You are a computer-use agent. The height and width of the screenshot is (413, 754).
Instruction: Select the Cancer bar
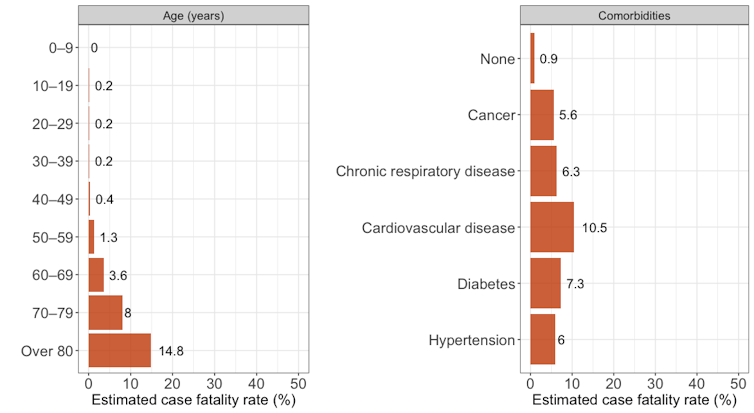click(x=541, y=114)
